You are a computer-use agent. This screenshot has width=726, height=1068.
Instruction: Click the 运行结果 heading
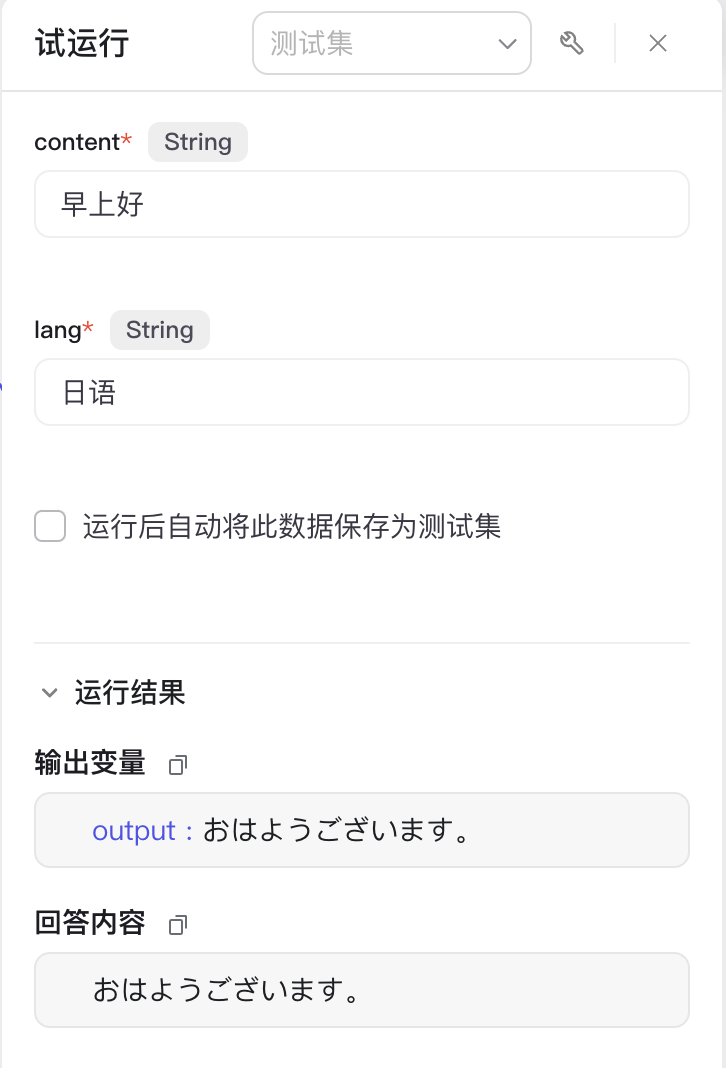click(x=130, y=693)
